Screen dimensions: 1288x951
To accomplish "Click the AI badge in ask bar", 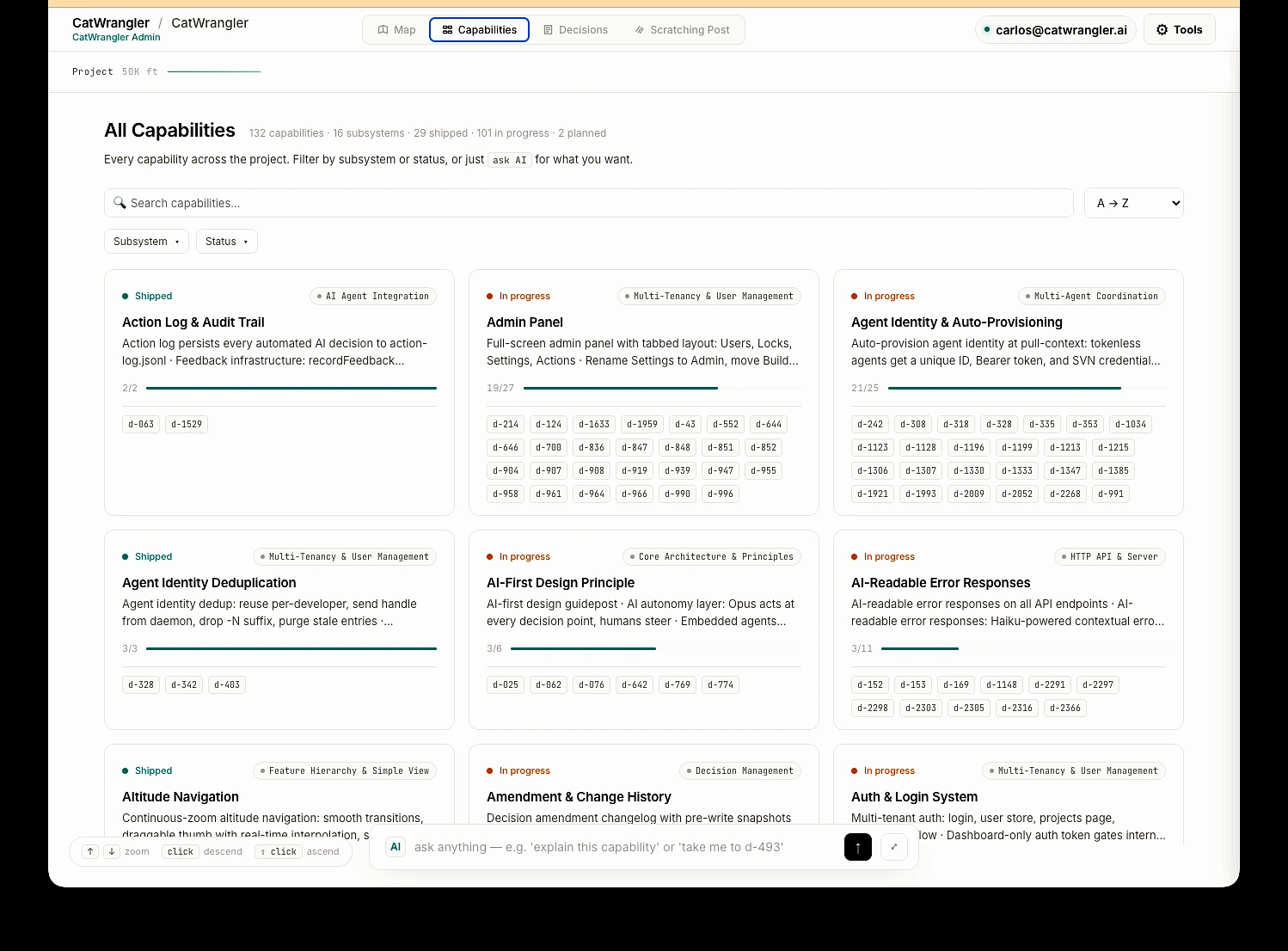I will pyautogui.click(x=396, y=847).
